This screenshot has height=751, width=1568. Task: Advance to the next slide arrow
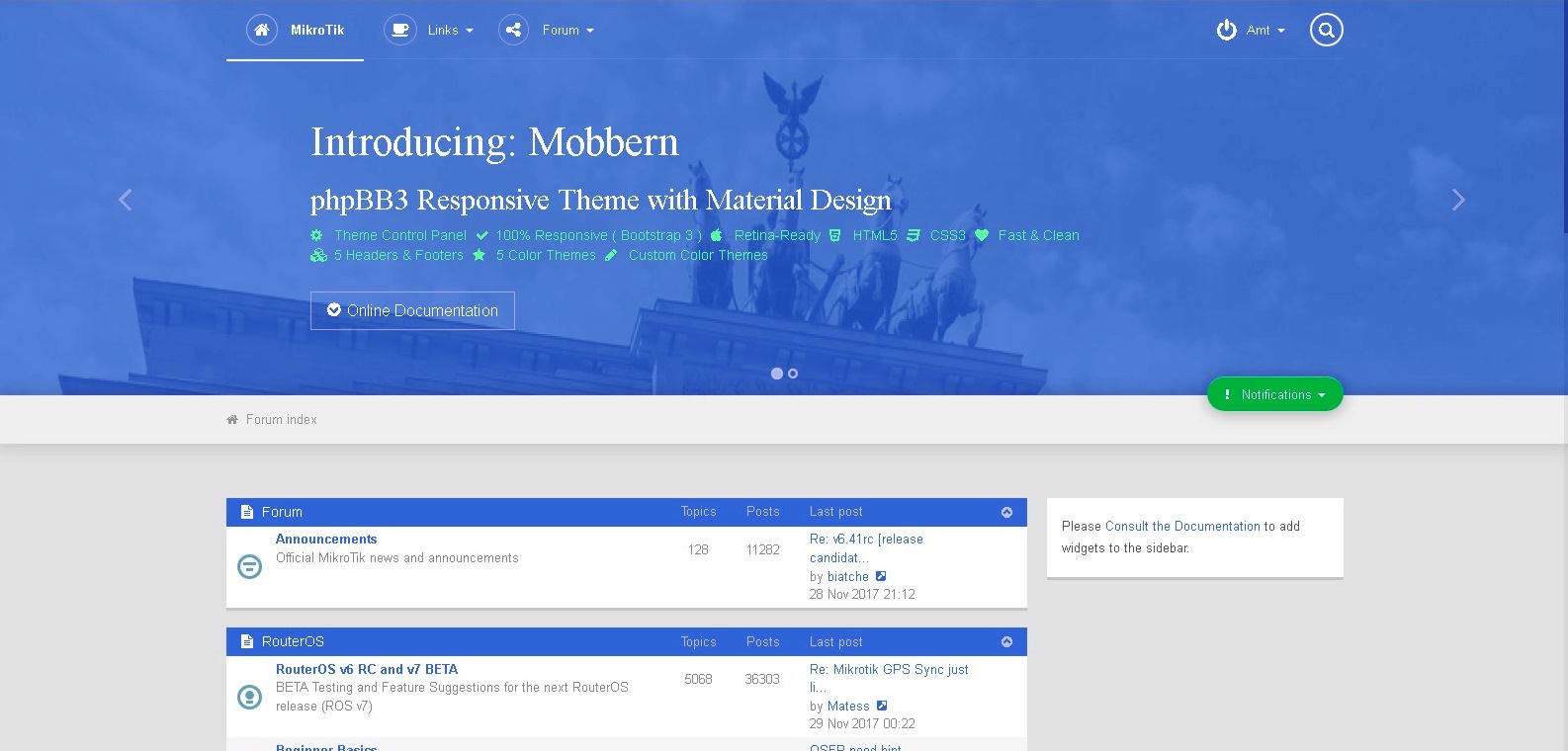coord(1458,200)
